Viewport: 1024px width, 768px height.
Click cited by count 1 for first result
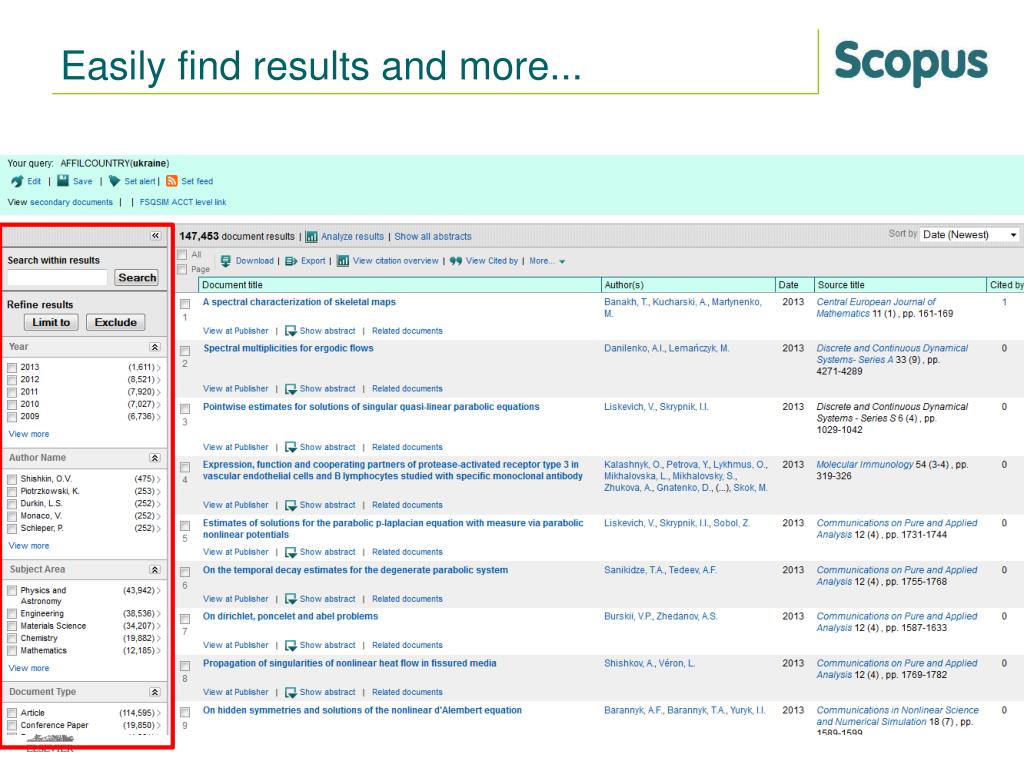(1004, 302)
